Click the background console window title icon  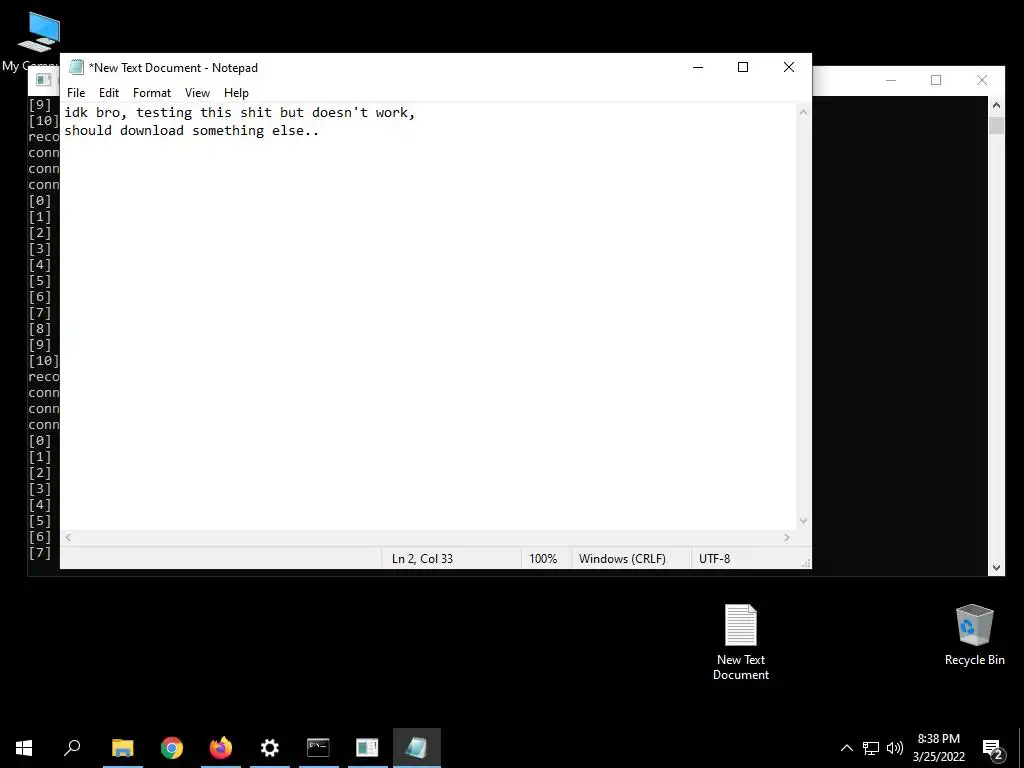coord(44,80)
